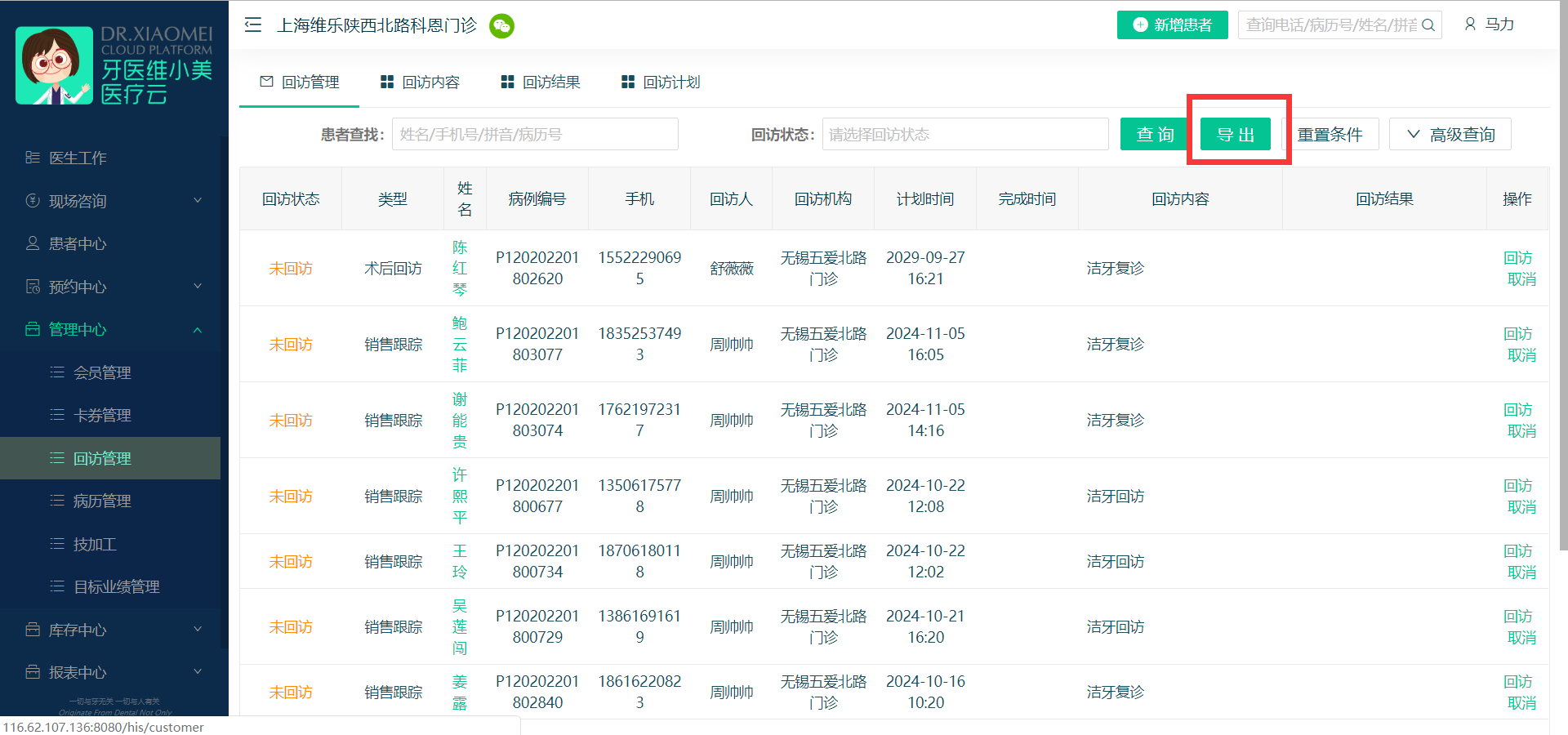1568x735 pixels.
Task: Click the 查询 search button
Action: coord(1155,135)
